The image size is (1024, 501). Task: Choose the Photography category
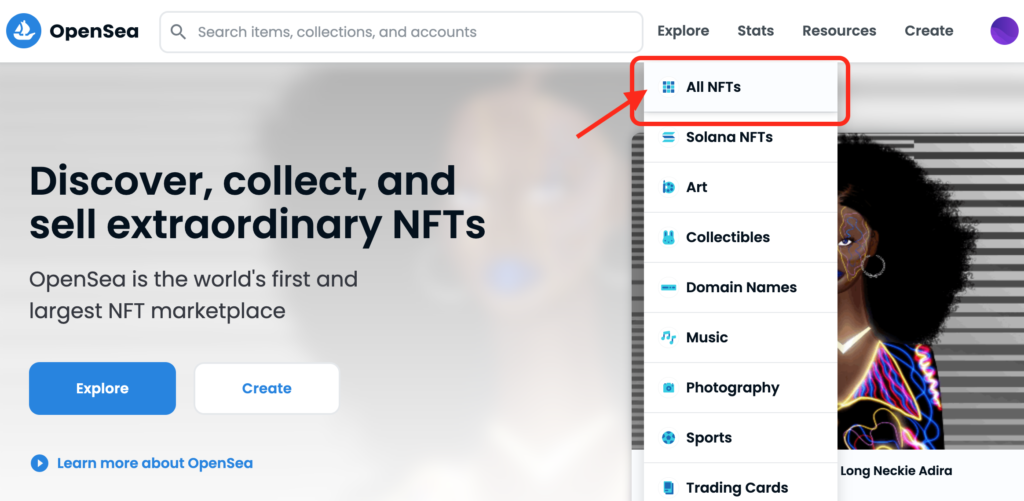(x=741, y=388)
